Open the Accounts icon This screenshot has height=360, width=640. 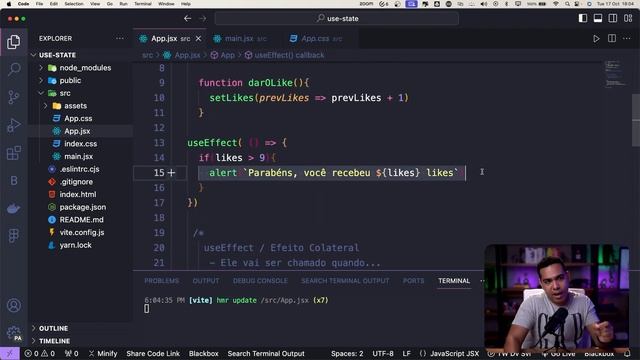pos(14,305)
